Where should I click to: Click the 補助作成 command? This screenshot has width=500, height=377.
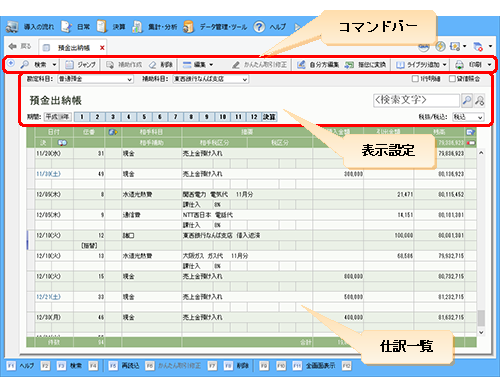pos(124,65)
